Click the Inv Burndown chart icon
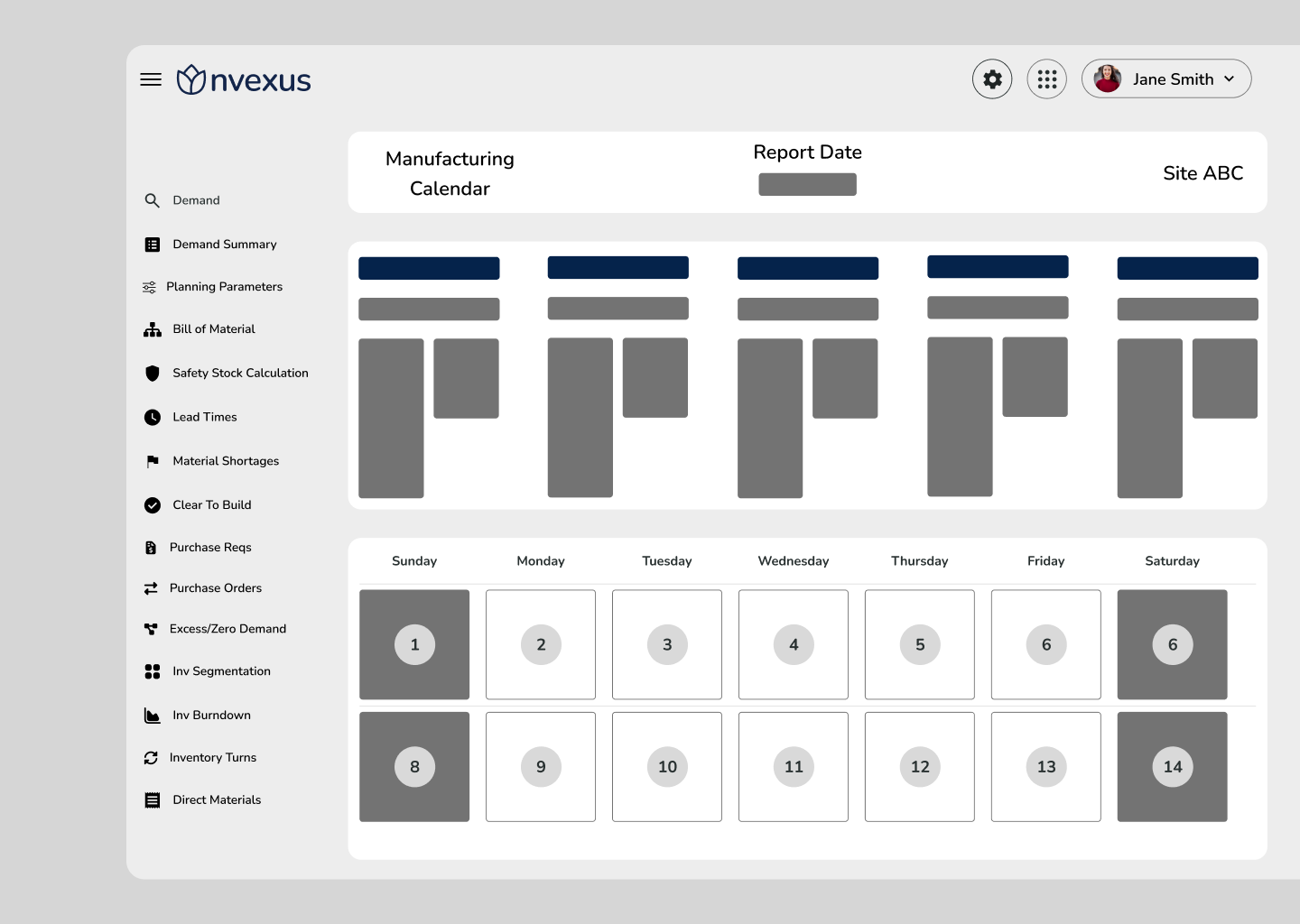1300x924 pixels. click(153, 716)
